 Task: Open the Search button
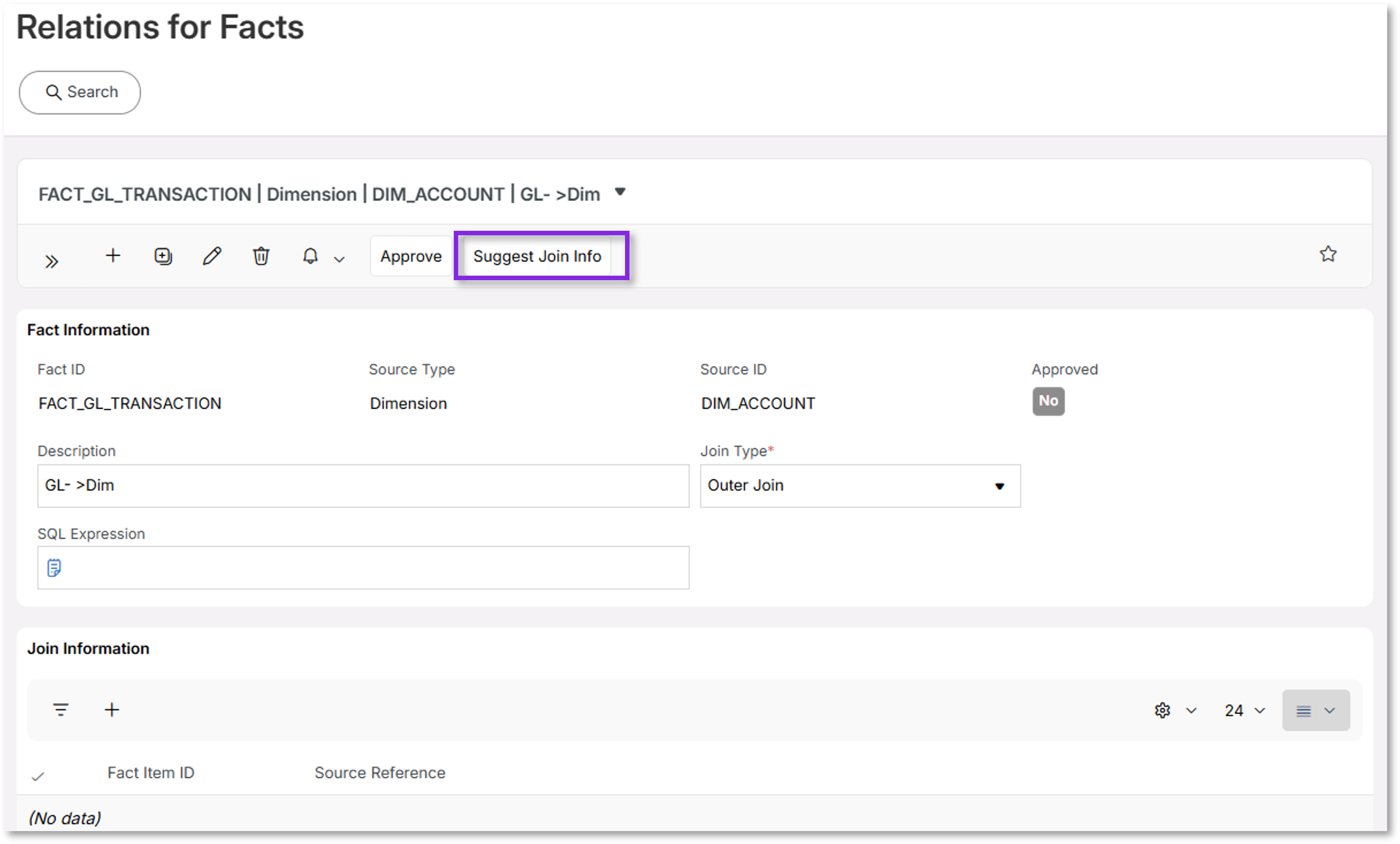(x=80, y=92)
